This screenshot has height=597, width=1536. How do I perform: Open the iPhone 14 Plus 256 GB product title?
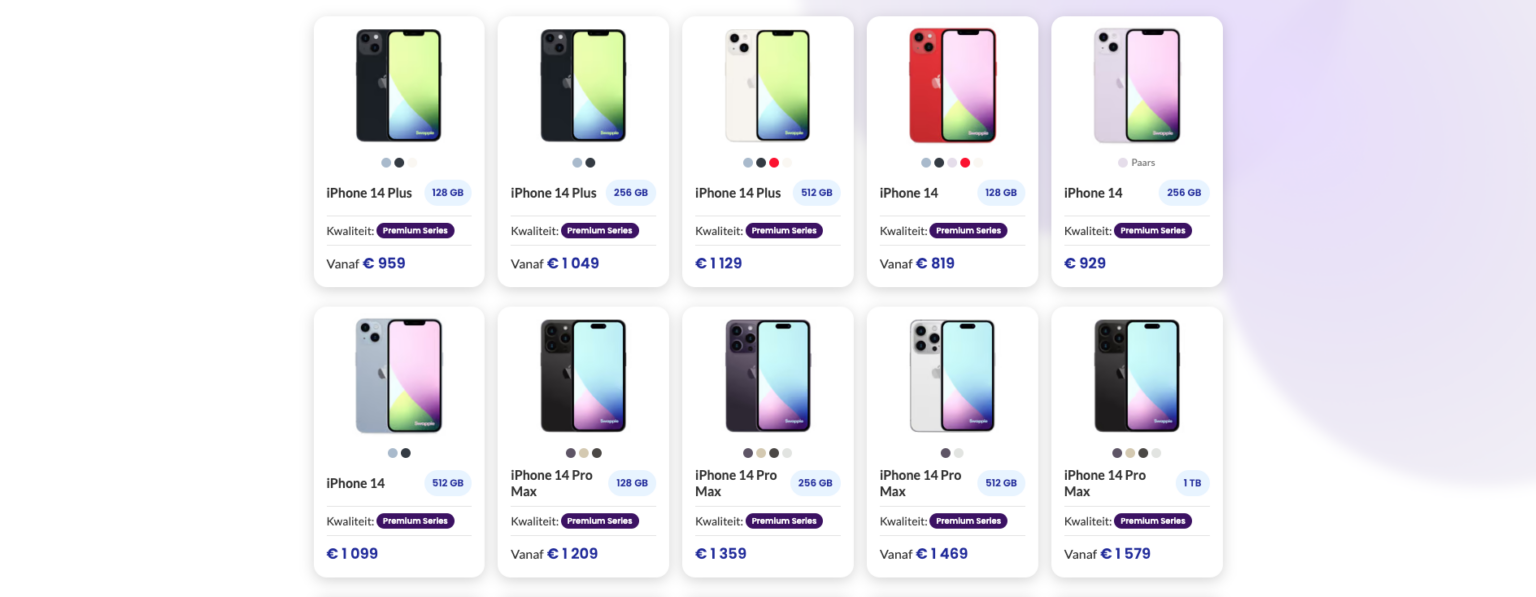[x=553, y=192]
